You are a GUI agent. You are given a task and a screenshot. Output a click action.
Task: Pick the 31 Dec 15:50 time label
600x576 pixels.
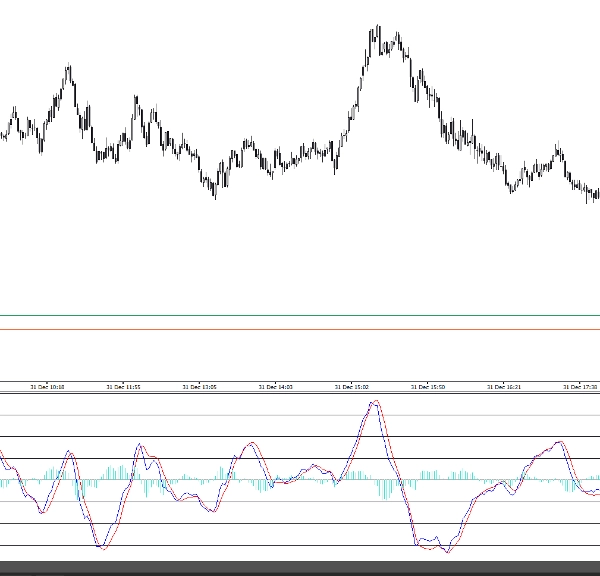pyautogui.click(x=427, y=386)
